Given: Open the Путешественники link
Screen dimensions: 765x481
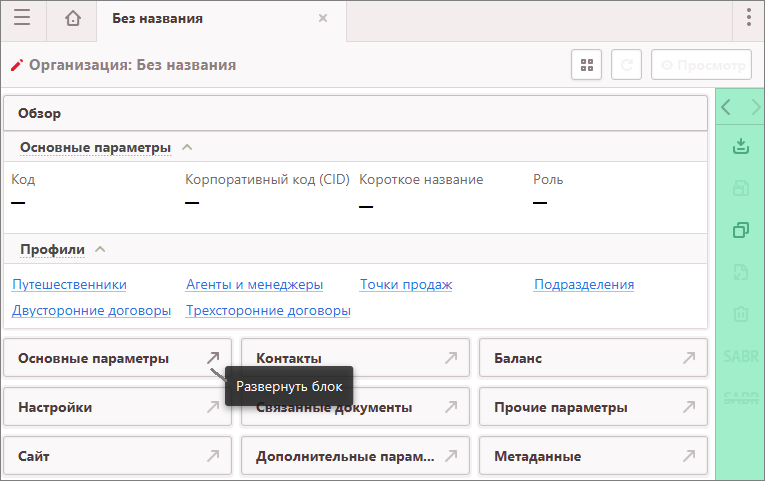Looking at the screenshot, I should (69, 285).
